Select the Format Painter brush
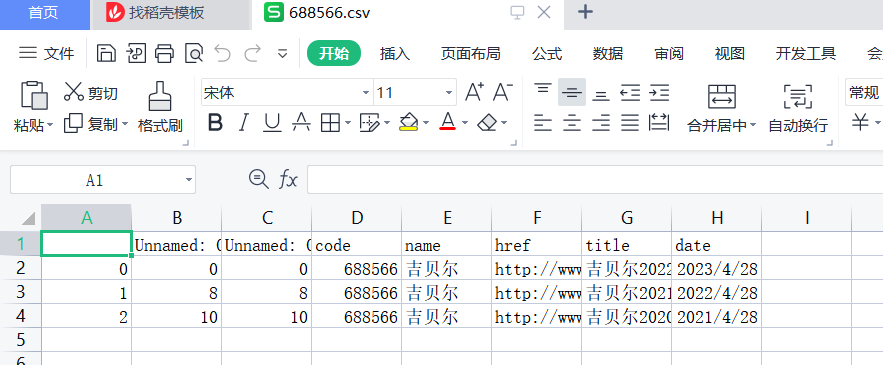This screenshot has height=365, width=883. click(160, 107)
